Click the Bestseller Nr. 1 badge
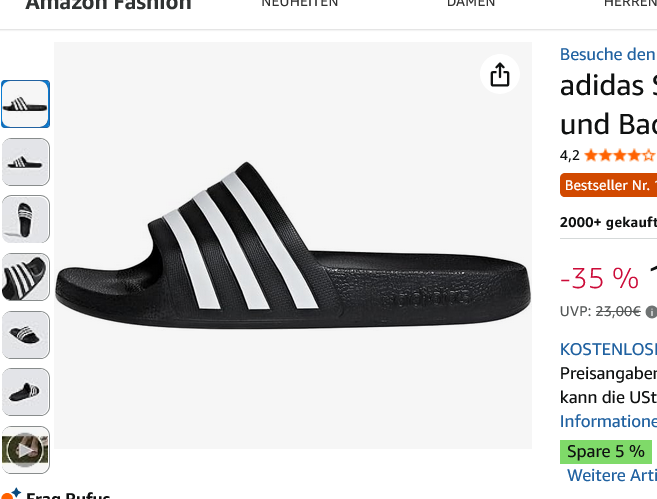The width and height of the screenshot is (657, 499). point(609,185)
